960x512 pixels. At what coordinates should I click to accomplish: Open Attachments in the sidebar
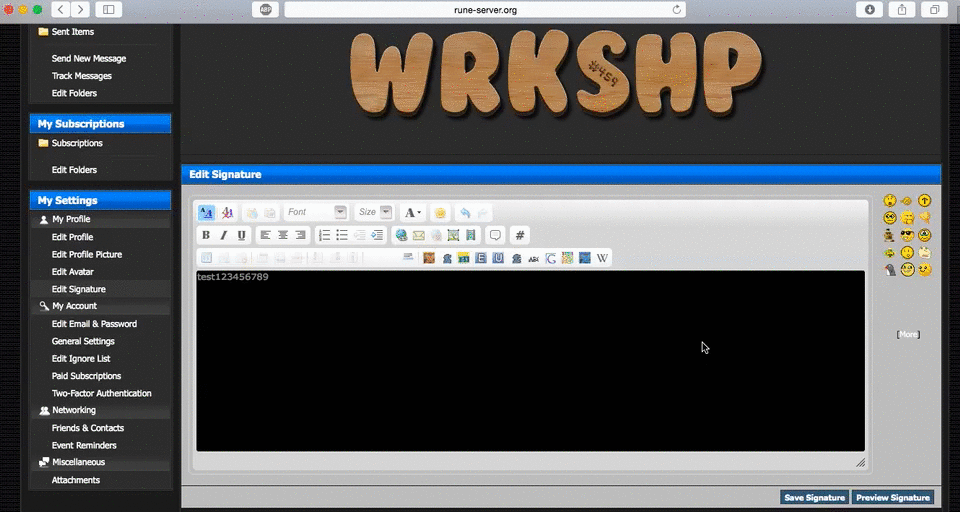point(76,480)
